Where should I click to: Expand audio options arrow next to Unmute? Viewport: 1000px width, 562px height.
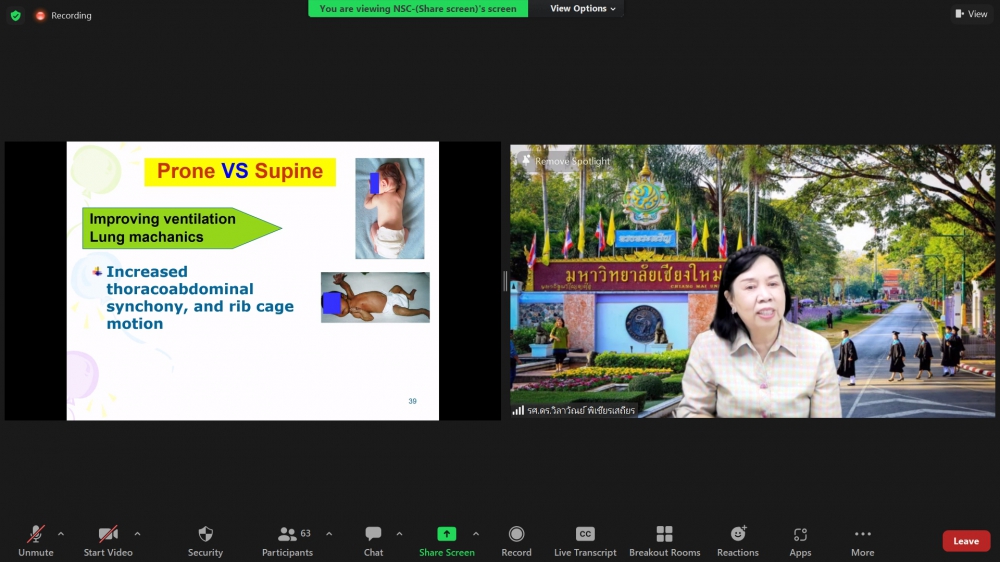coord(61,533)
